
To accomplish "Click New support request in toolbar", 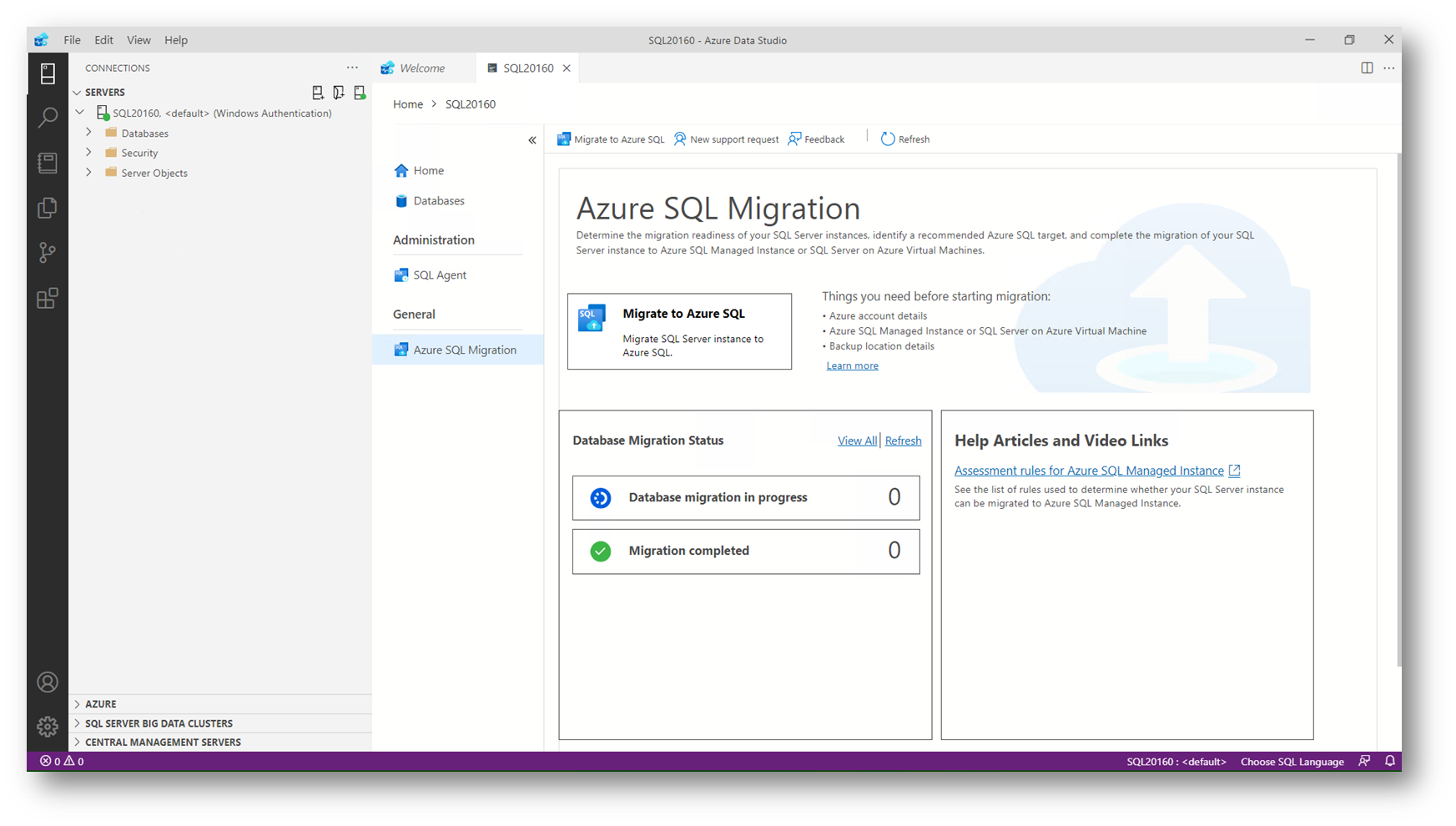I will (726, 139).
